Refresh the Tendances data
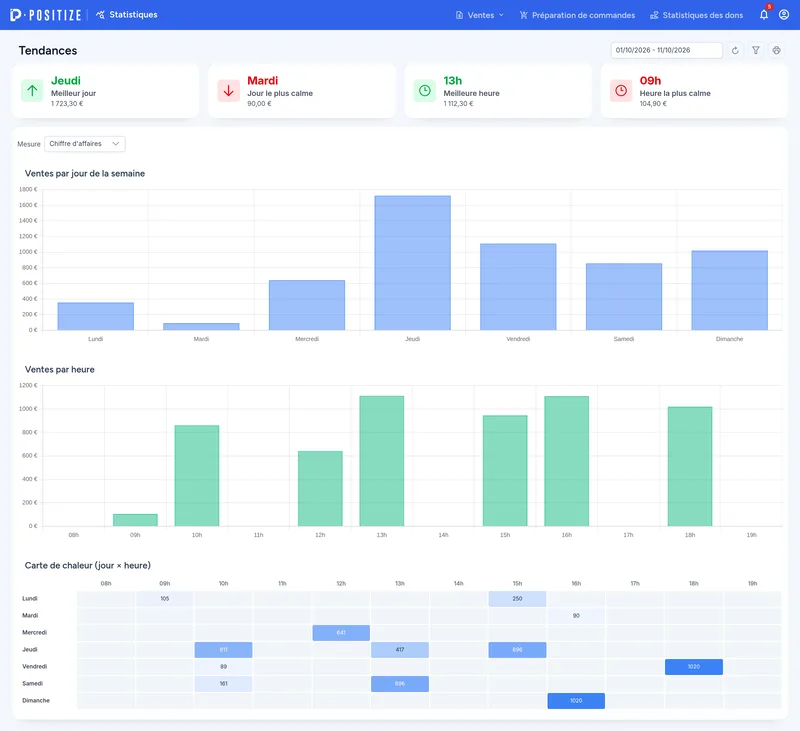The height and width of the screenshot is (731, 800). point(735,50)
